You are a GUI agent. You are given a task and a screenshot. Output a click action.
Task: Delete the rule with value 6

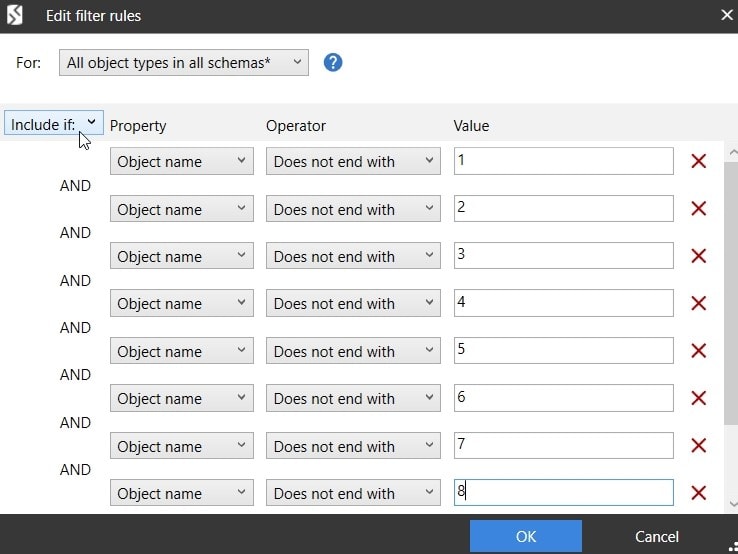(698, 398)
